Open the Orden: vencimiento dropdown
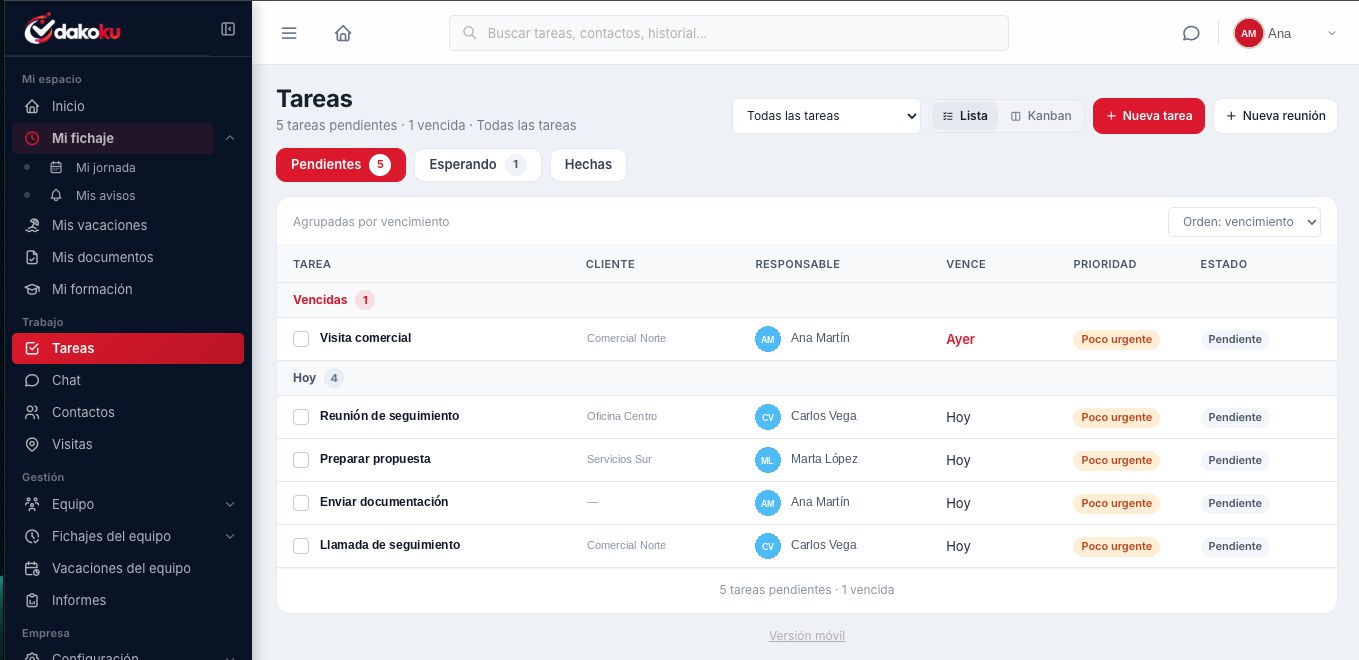This screenshot has height=660, width=1359. (x=1244, y=222)
